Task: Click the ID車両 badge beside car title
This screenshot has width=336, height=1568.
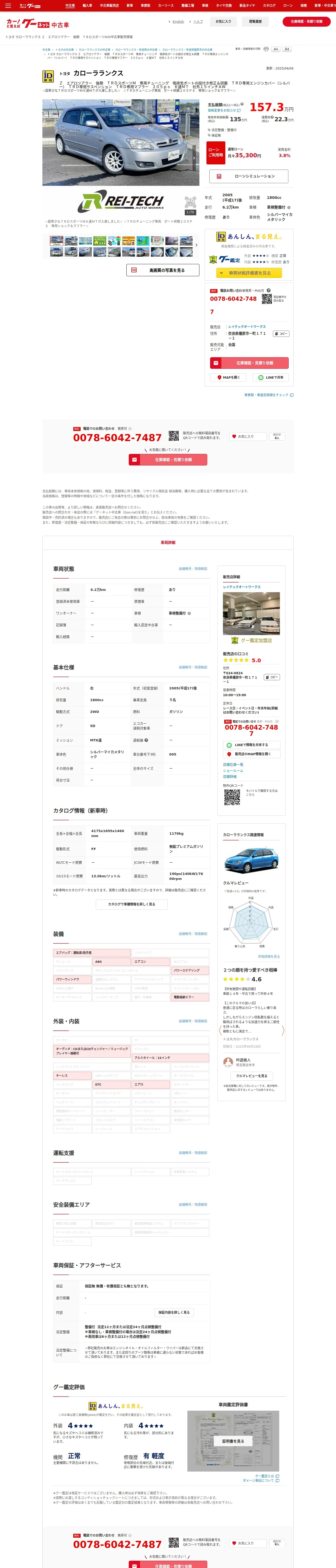Action: 48,76
